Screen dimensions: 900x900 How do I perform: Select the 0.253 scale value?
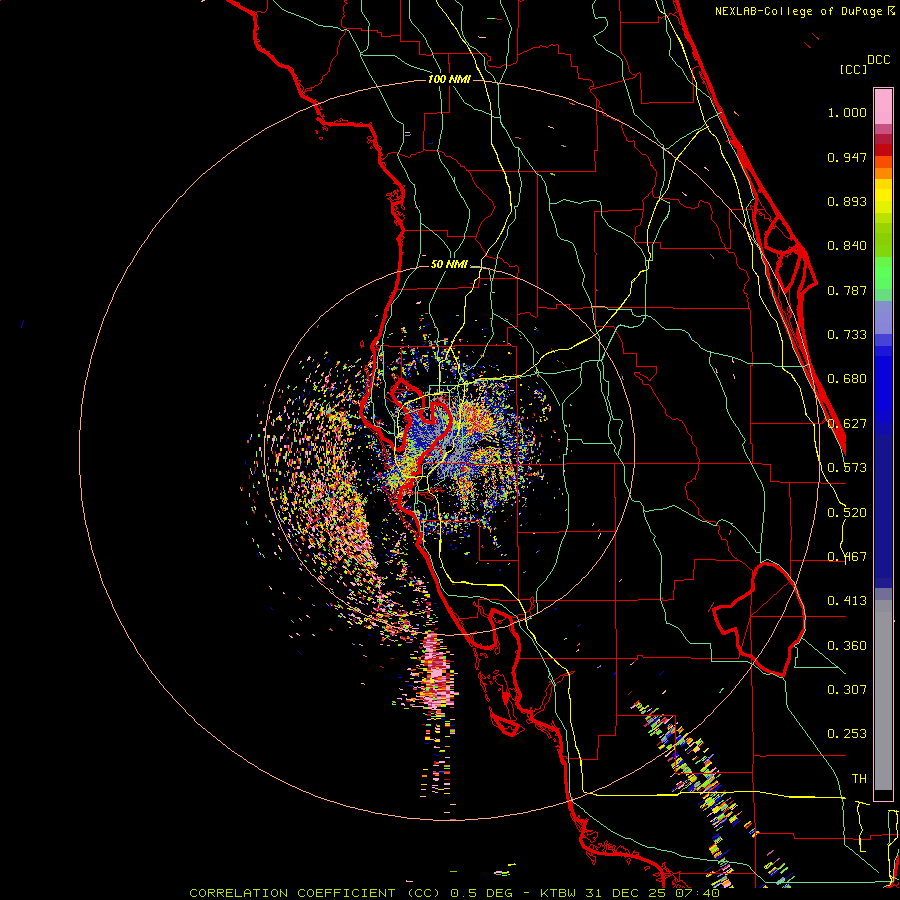coord(847,734)
